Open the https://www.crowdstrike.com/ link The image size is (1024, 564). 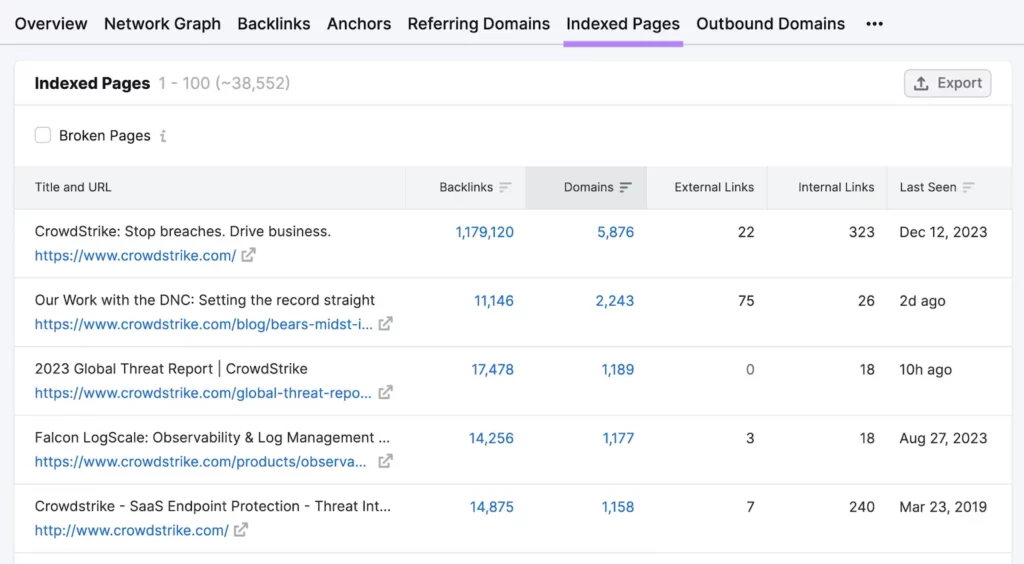coord(135,256)
